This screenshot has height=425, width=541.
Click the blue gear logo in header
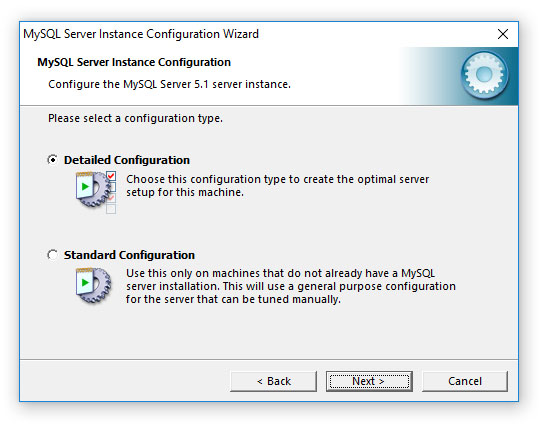point(484,75)
